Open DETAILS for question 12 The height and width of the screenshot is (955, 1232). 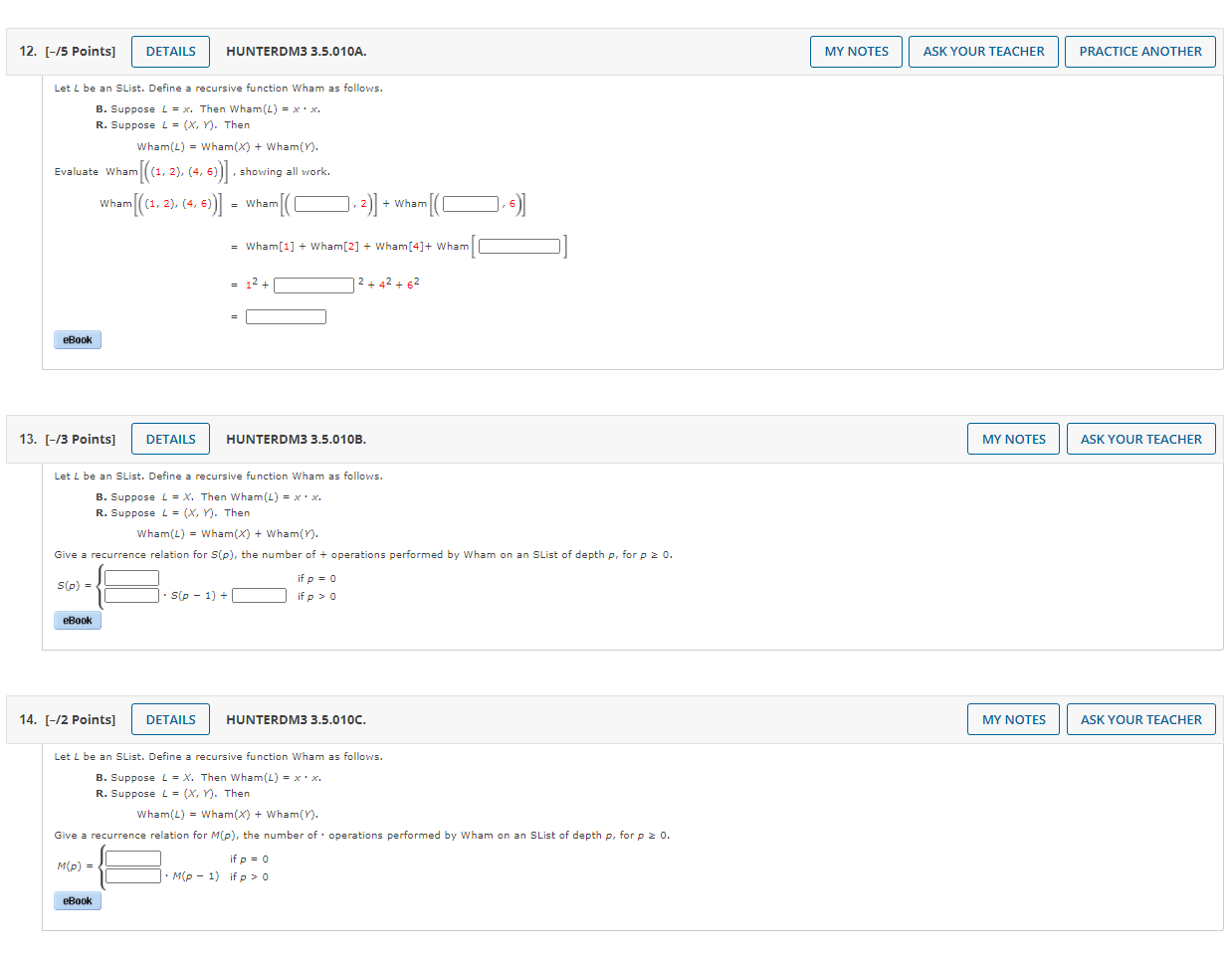coord(170,52)
